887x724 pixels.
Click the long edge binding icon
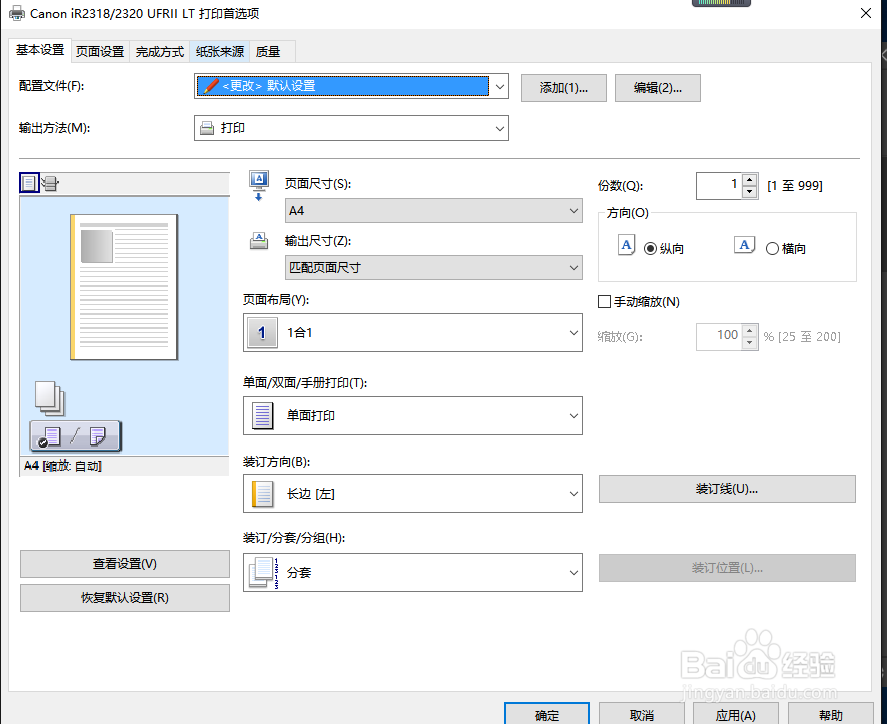[262, 494]
